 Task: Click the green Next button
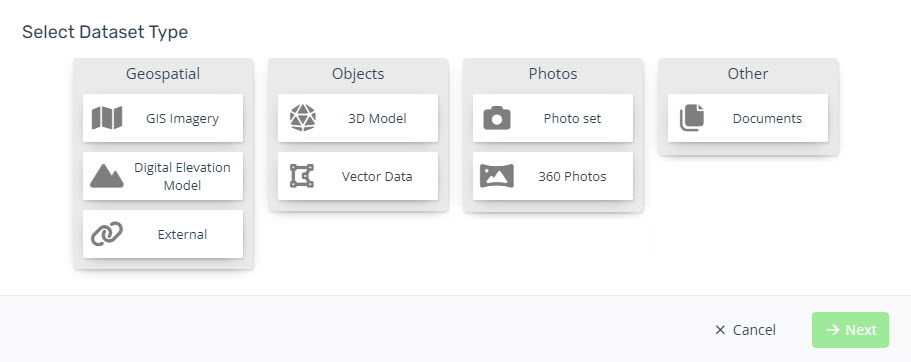[851, 330]
